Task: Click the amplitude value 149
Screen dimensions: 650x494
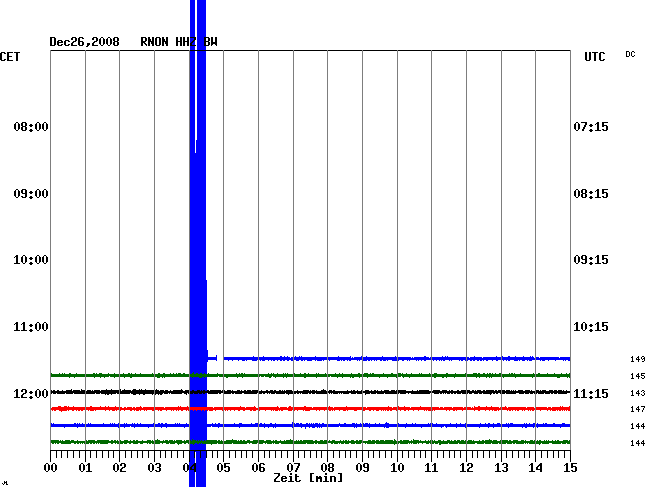Action: (x=638, y=359)
